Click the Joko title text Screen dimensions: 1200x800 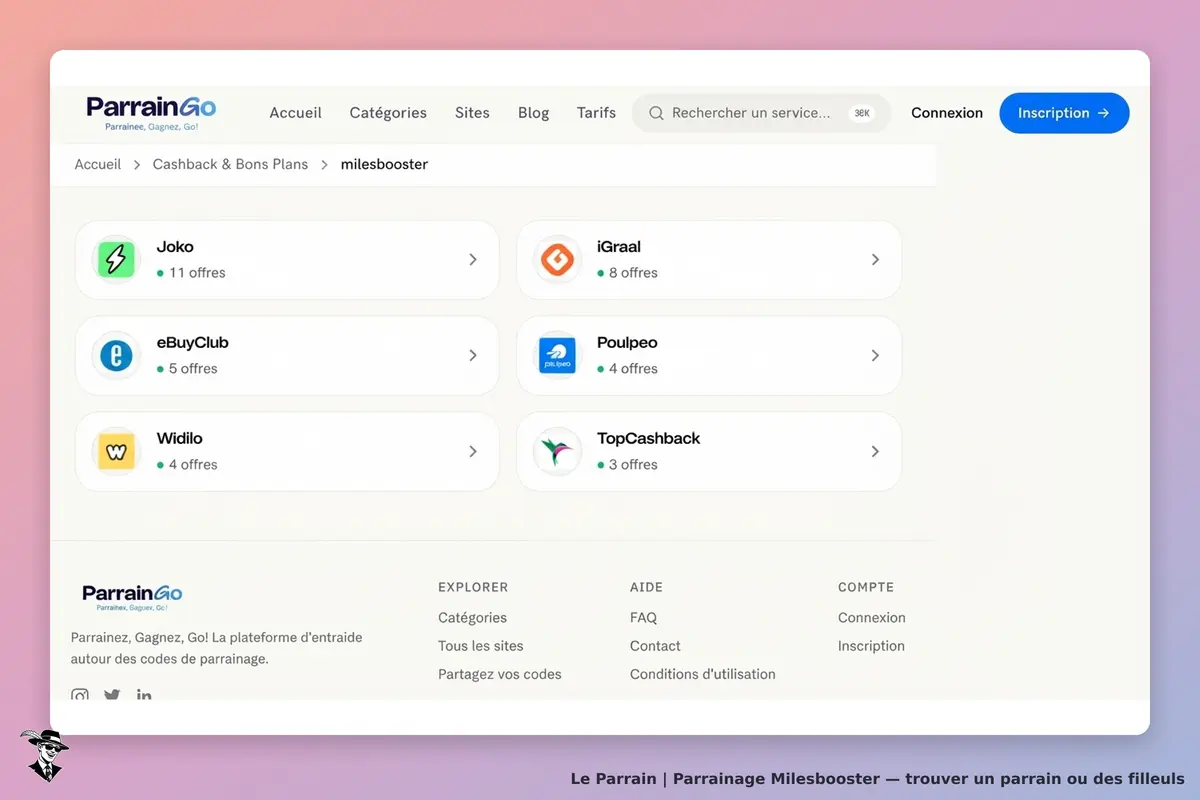(175, 247)
